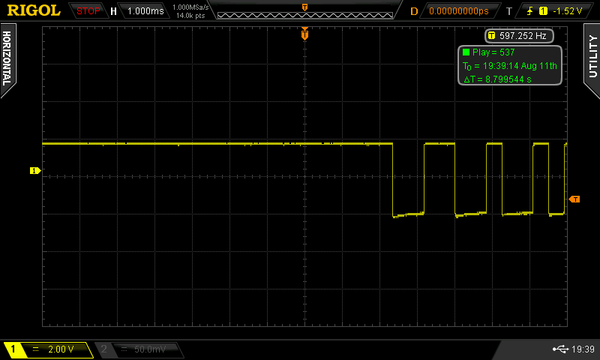Click the RIGOL logo
The width and height of the screenshot is (600, 360).
point(34,10)
